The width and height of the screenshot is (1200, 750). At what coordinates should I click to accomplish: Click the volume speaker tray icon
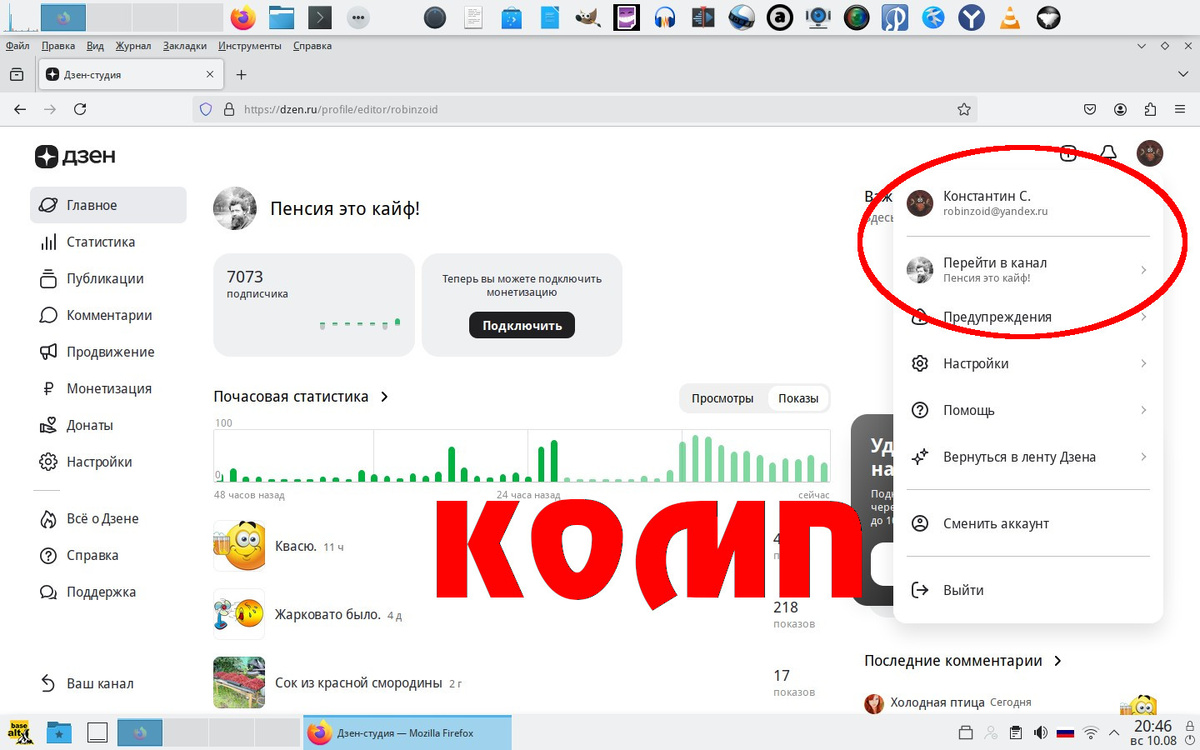pyautogui.click(x=1039, y=733)
